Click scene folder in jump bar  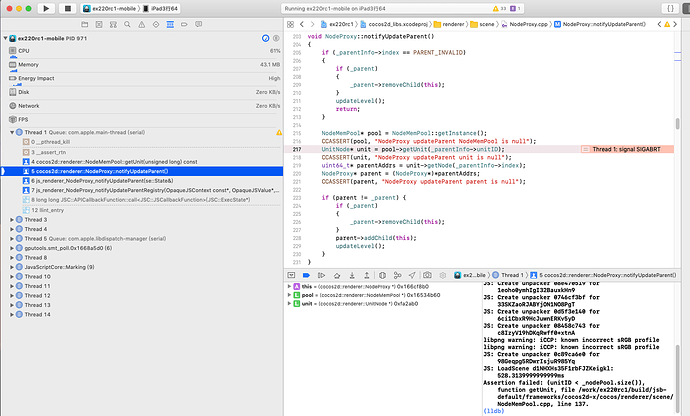click(483, 24)
